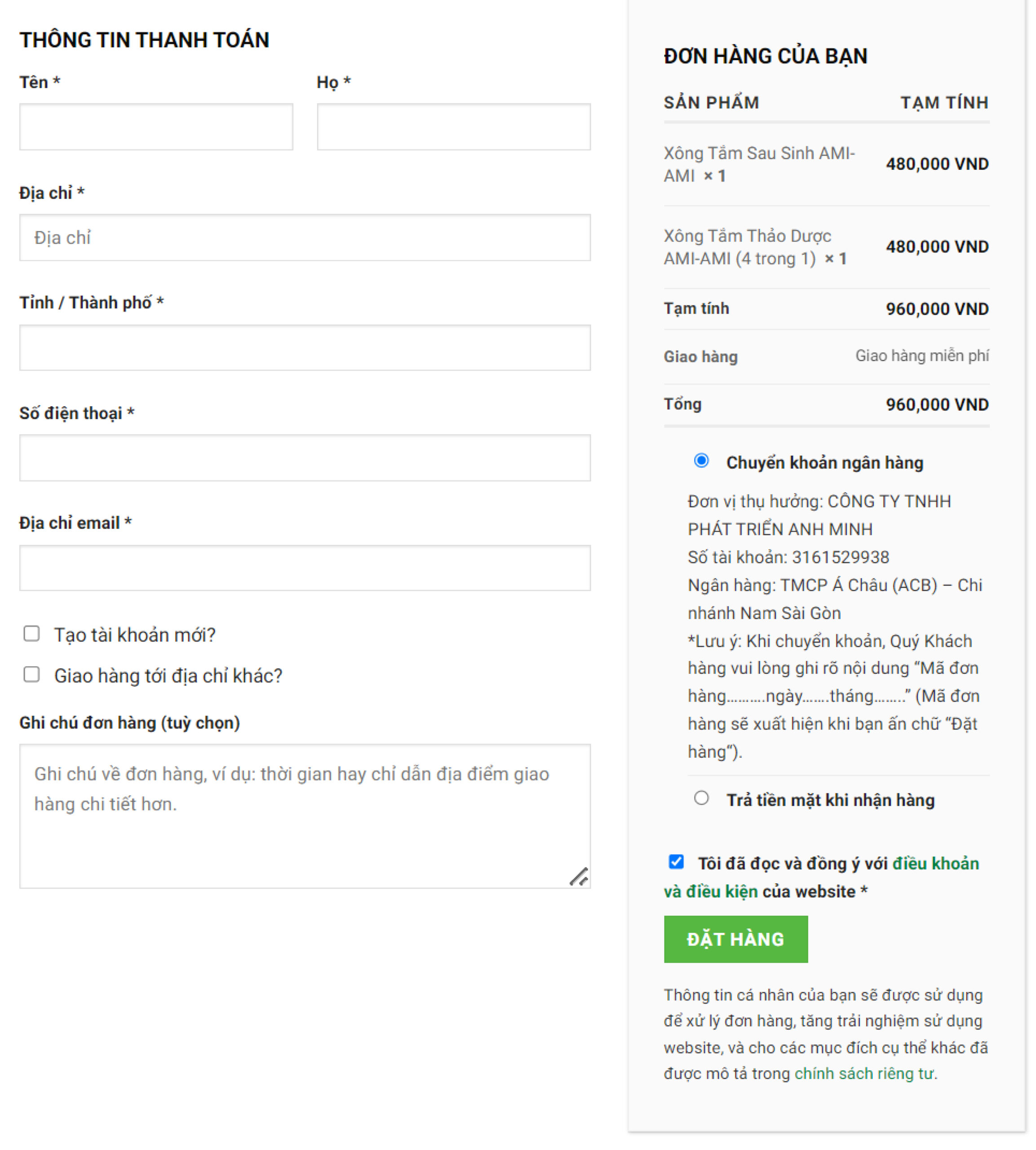Screen dimensions: 1036x1150
Task: Focus the Địa chỉ address input
Action: [305, 237]
